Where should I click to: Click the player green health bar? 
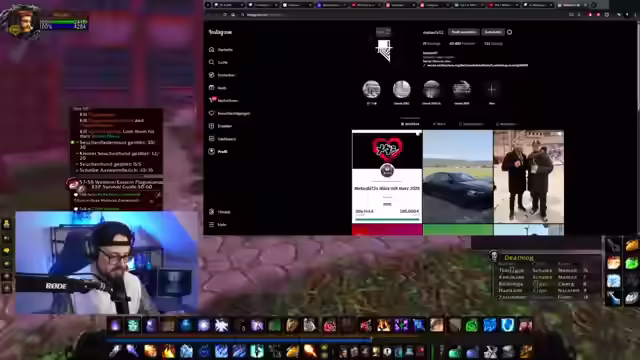(x=64, y=22)
